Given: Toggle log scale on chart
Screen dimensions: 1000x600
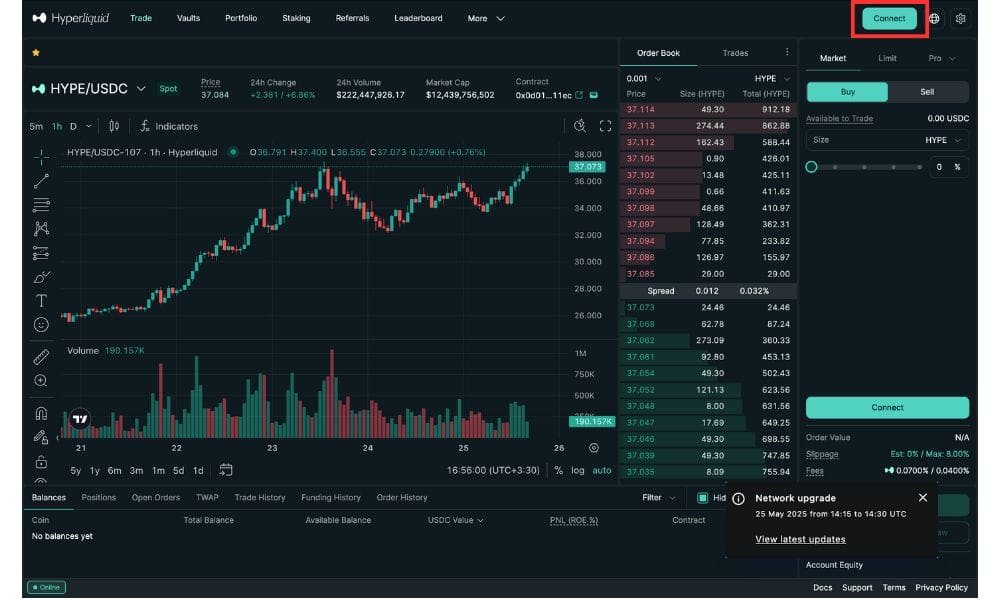Looking at the screenshot, I should click(x=578, y=471).
